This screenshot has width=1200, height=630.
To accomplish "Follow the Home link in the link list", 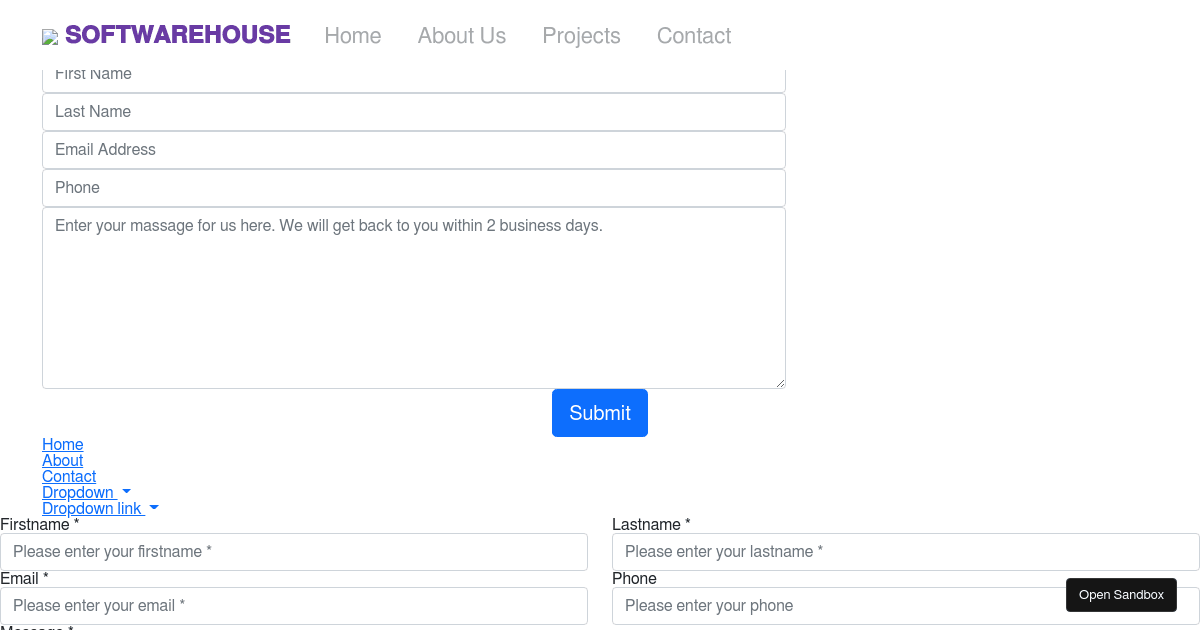I will (62, 444).
